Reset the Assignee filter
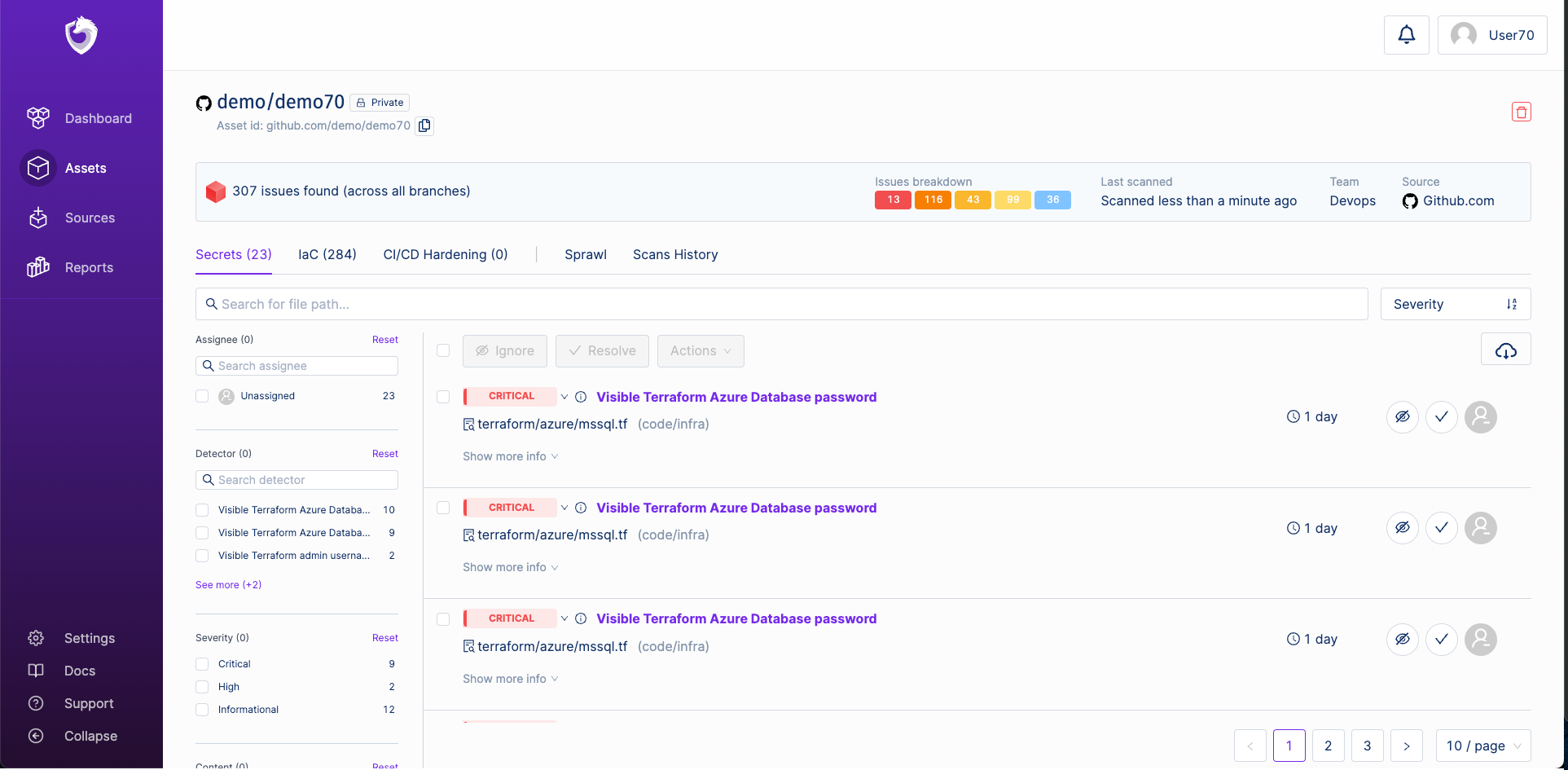 [x=385, y=340]
